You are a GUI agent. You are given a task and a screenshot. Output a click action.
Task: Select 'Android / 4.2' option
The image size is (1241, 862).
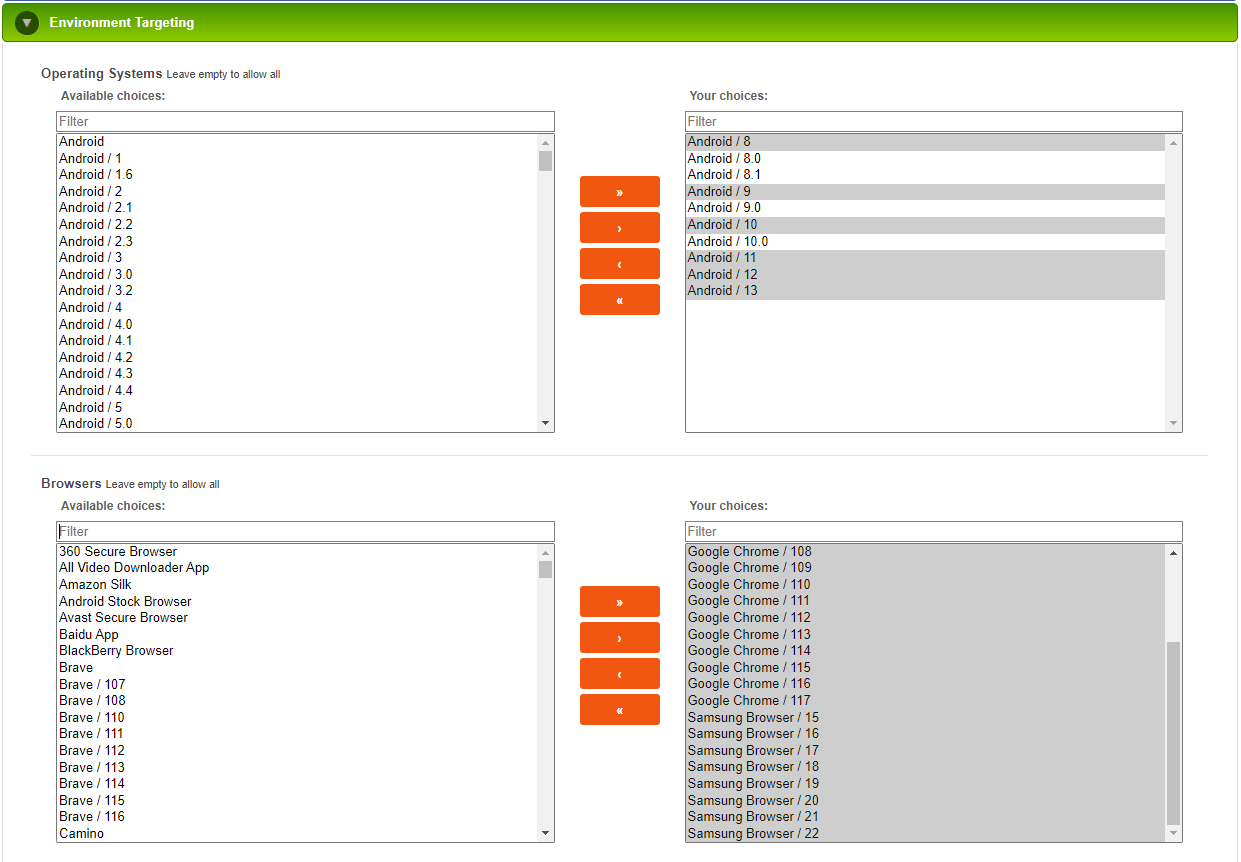click(x=297, y=357)
